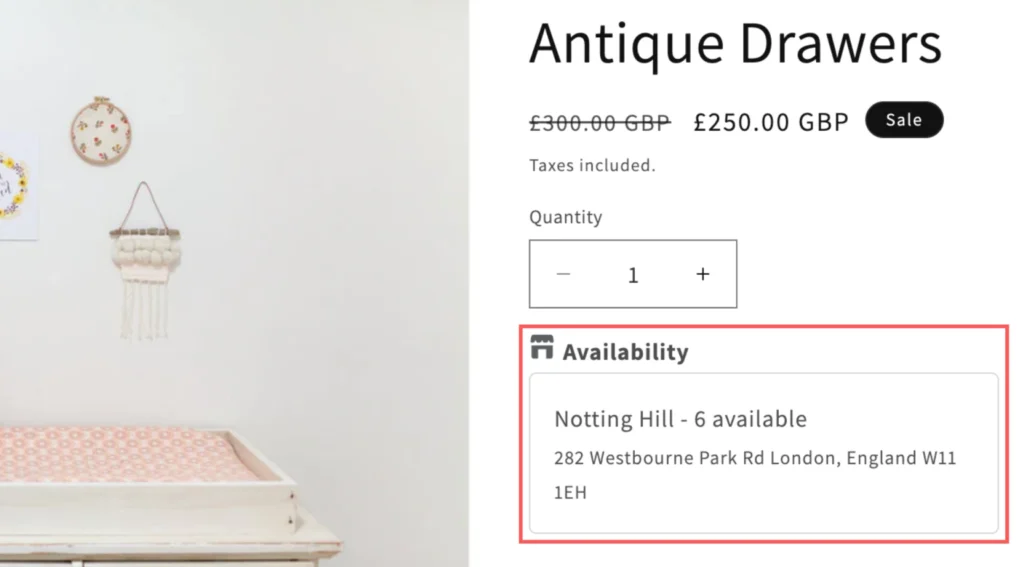Click the Quantity label

click(x=566, y=217)
